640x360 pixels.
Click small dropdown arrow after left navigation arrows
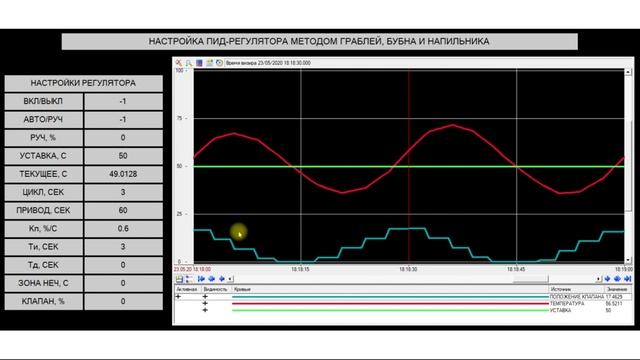click(230, 279)
